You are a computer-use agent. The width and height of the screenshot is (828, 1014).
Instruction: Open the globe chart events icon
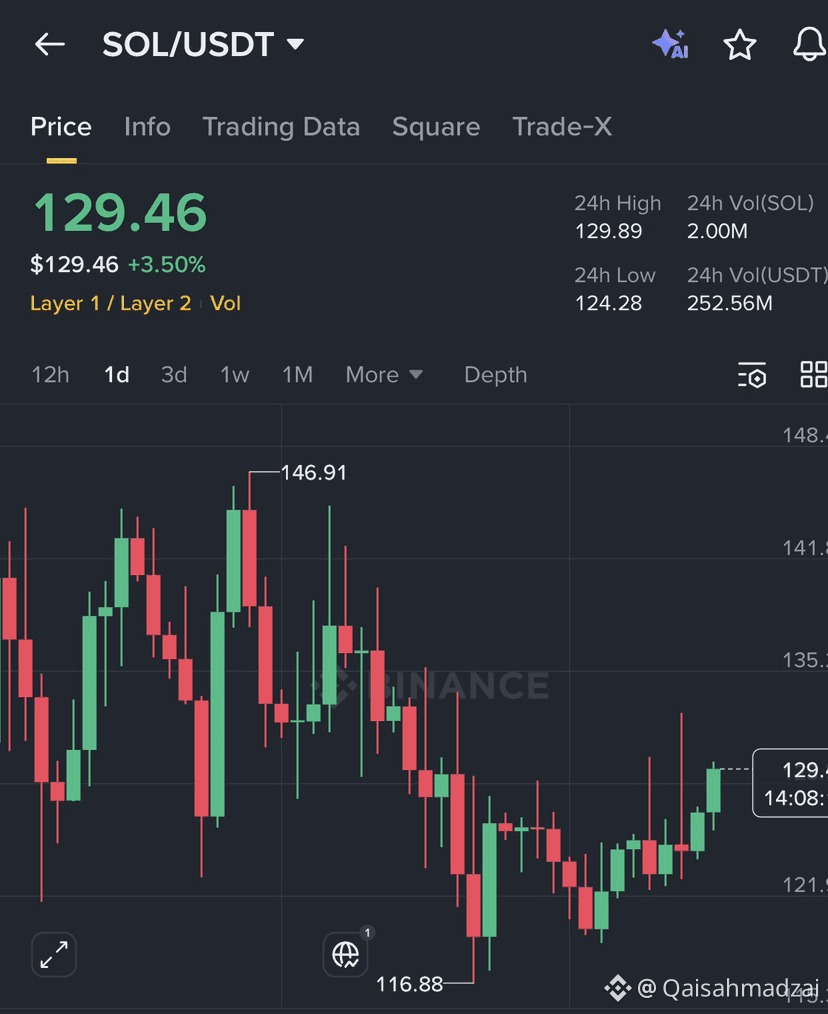tap(345, 954)
